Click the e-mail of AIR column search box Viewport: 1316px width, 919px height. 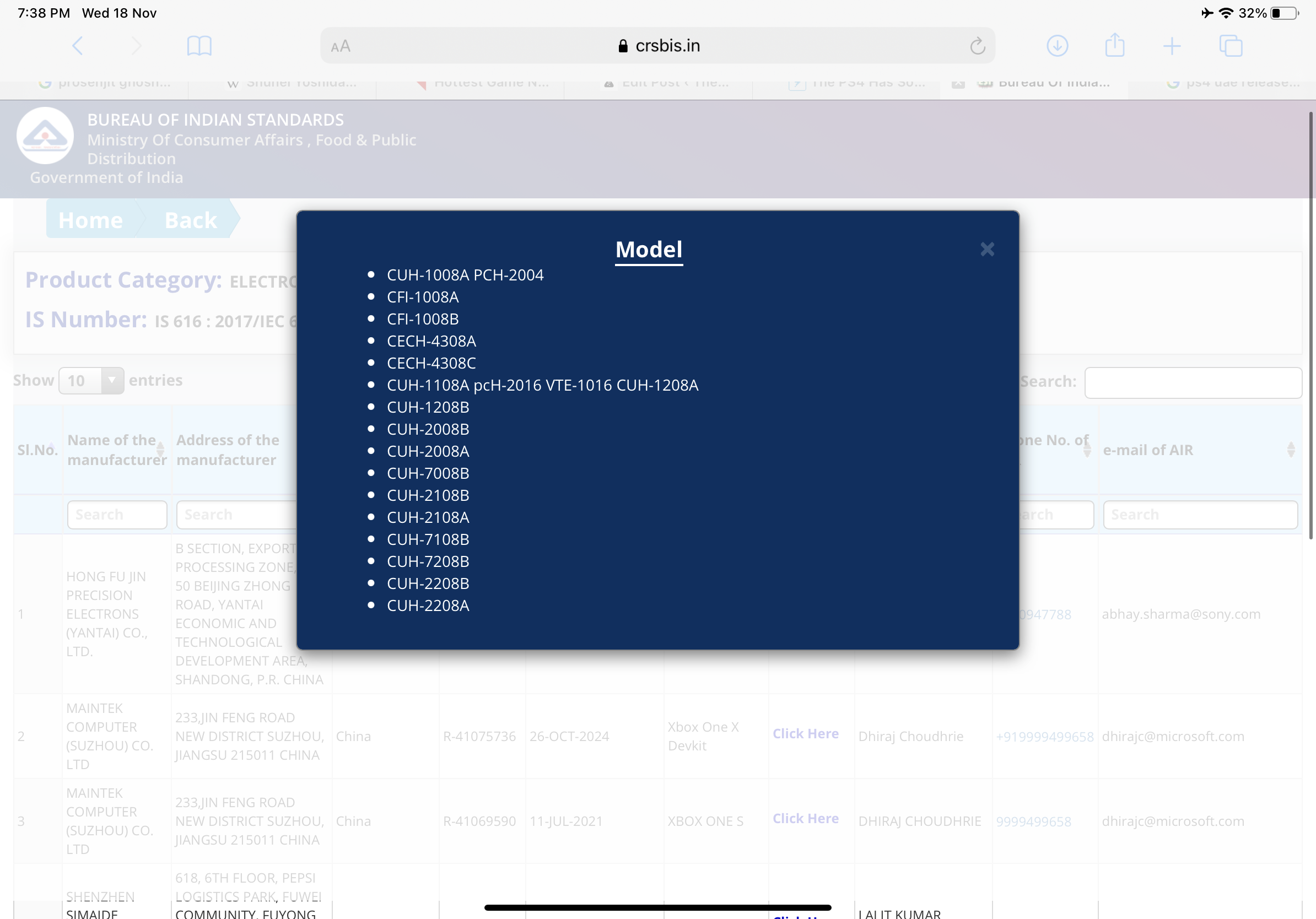(1200, 515)
